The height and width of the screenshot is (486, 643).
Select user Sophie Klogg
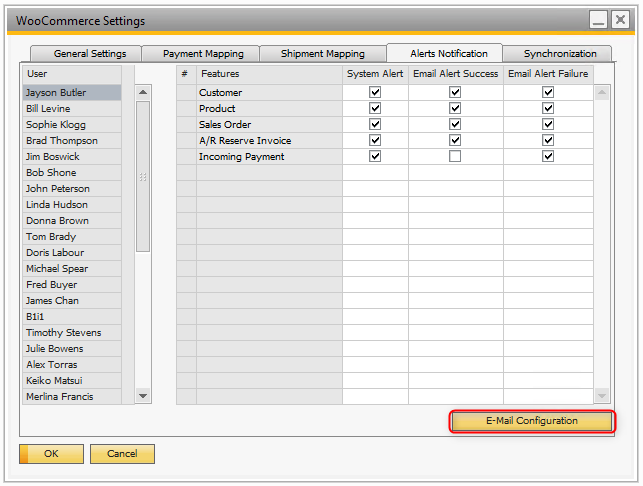(56, 125)
